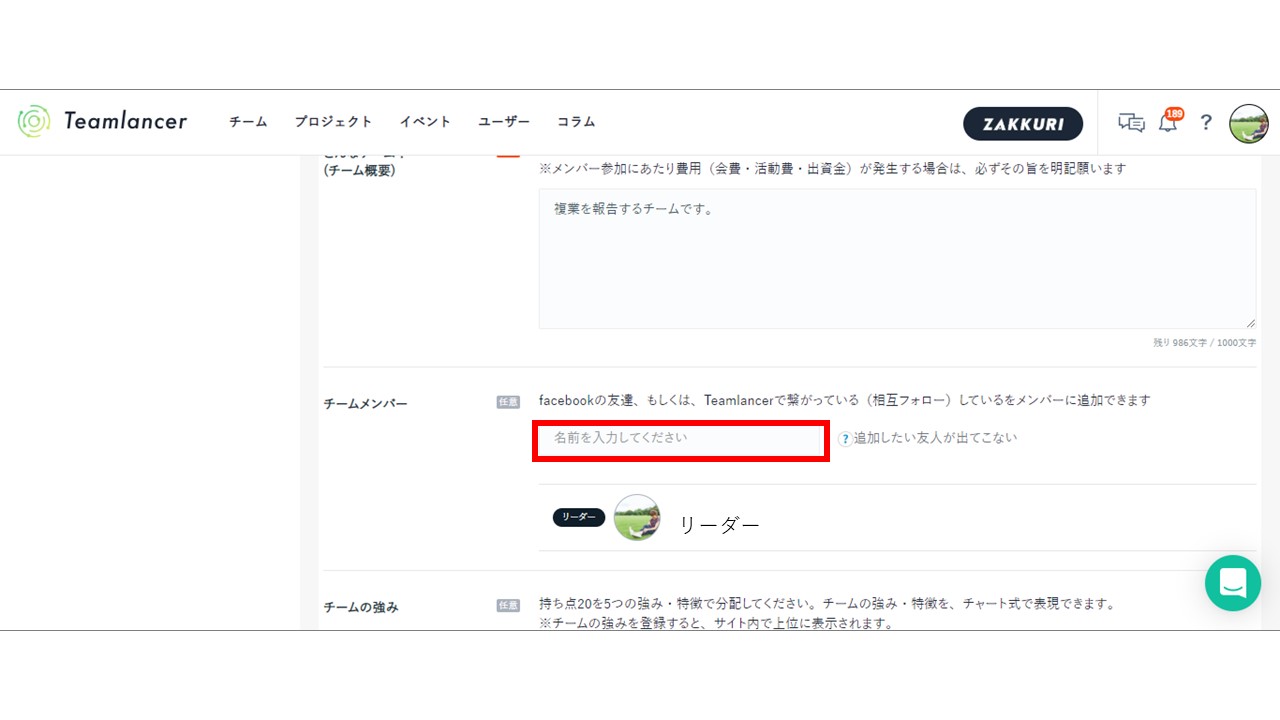Viewport: 1280px width, 720px height.
Task: Click the leader's profile picture in member list
Action: (637, 517)
